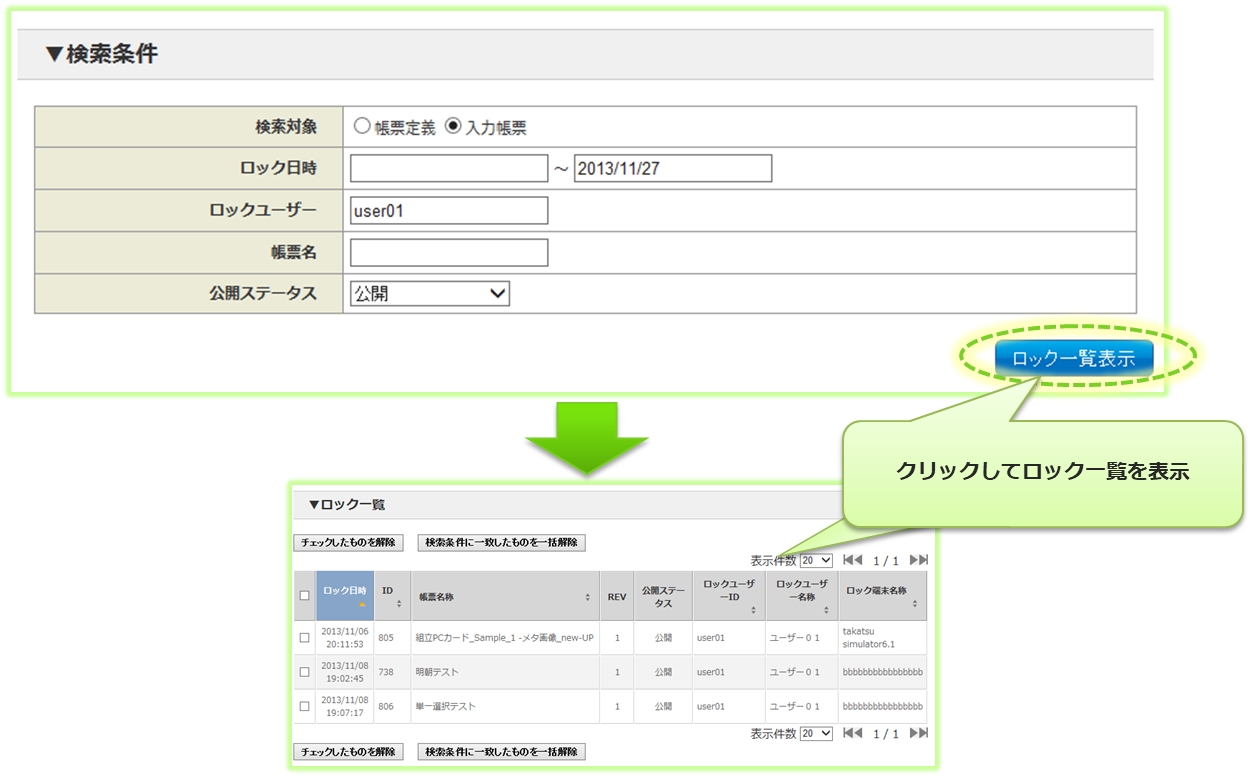Click the last-page icon above the lock list
The height and width of the screenshot is (777, 1251).
tap(918, 560)
